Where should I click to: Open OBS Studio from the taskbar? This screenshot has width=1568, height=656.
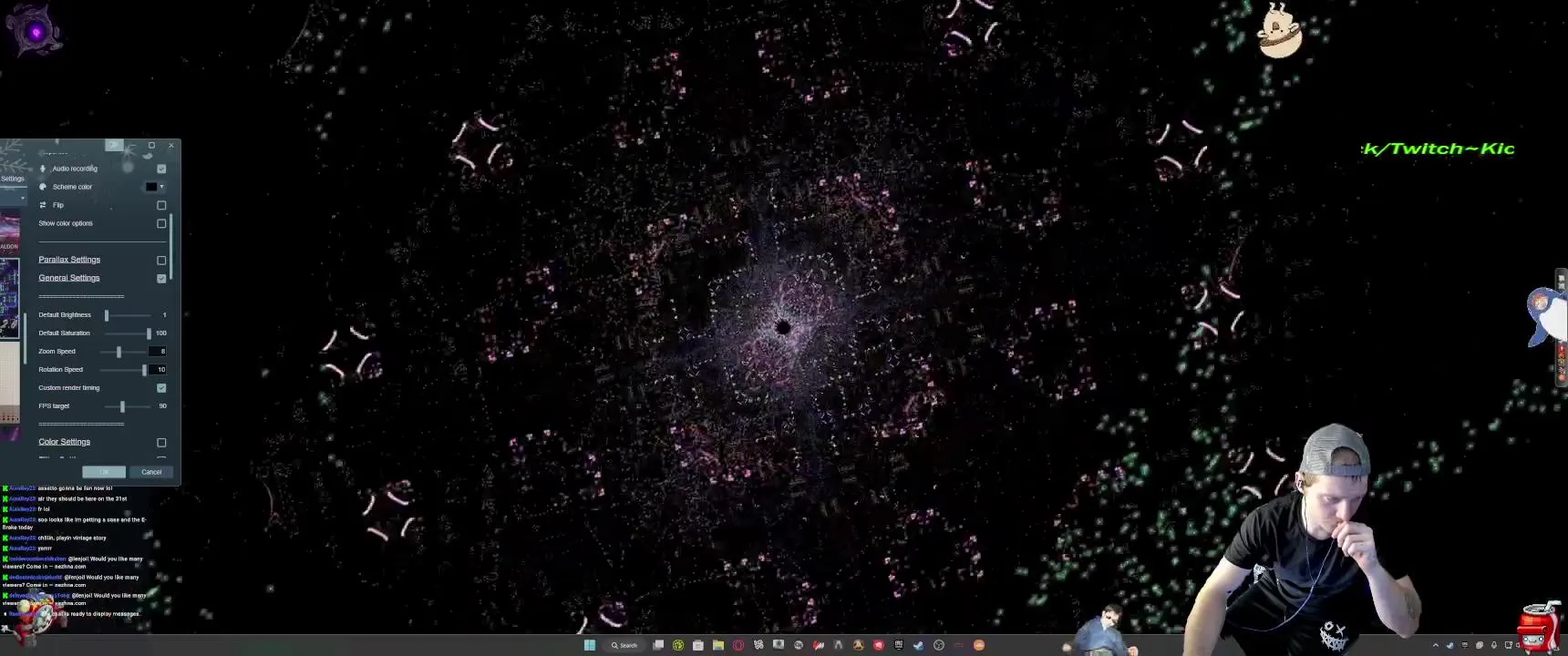coord(939,645)
